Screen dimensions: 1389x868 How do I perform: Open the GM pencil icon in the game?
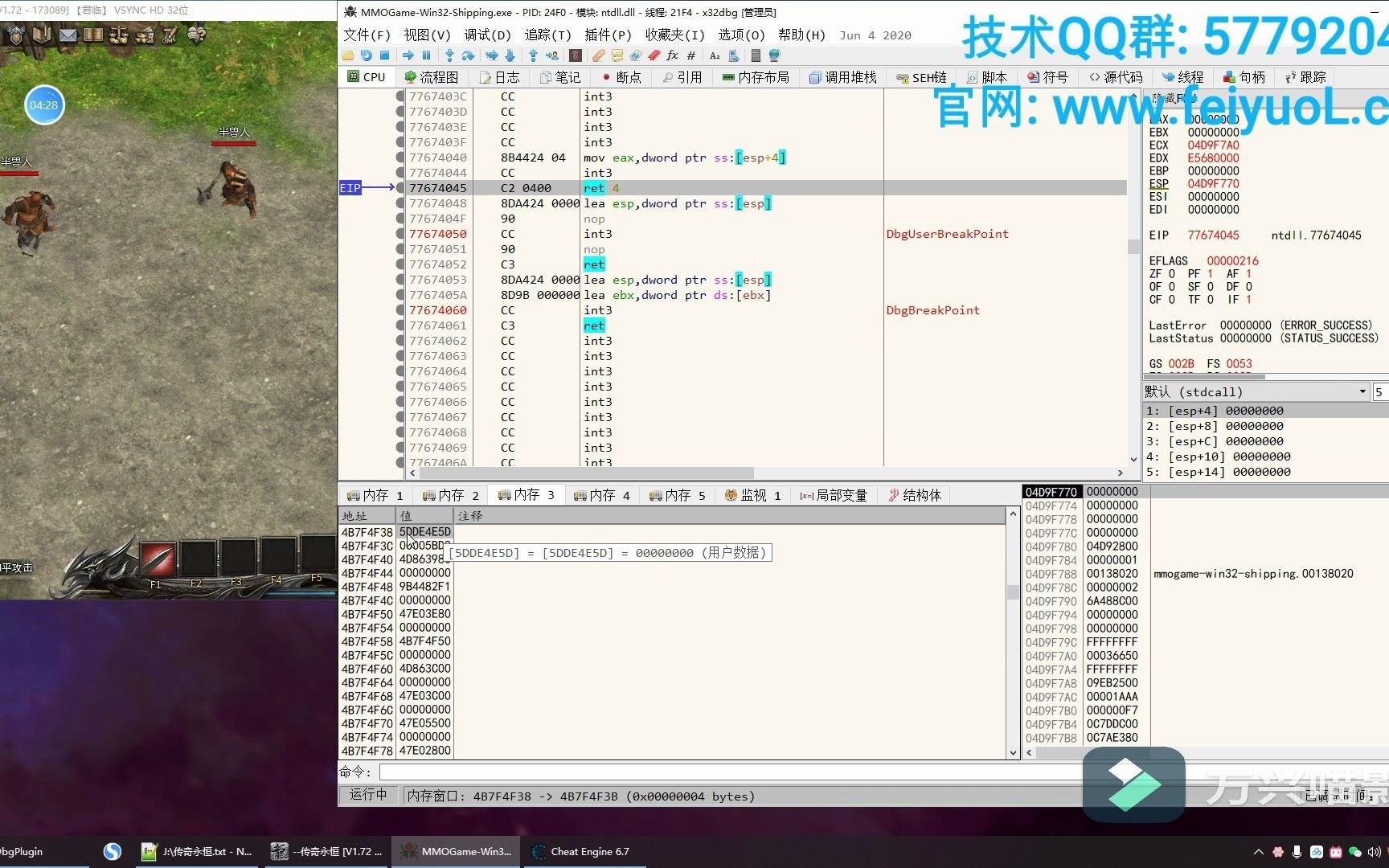[170, 35]
